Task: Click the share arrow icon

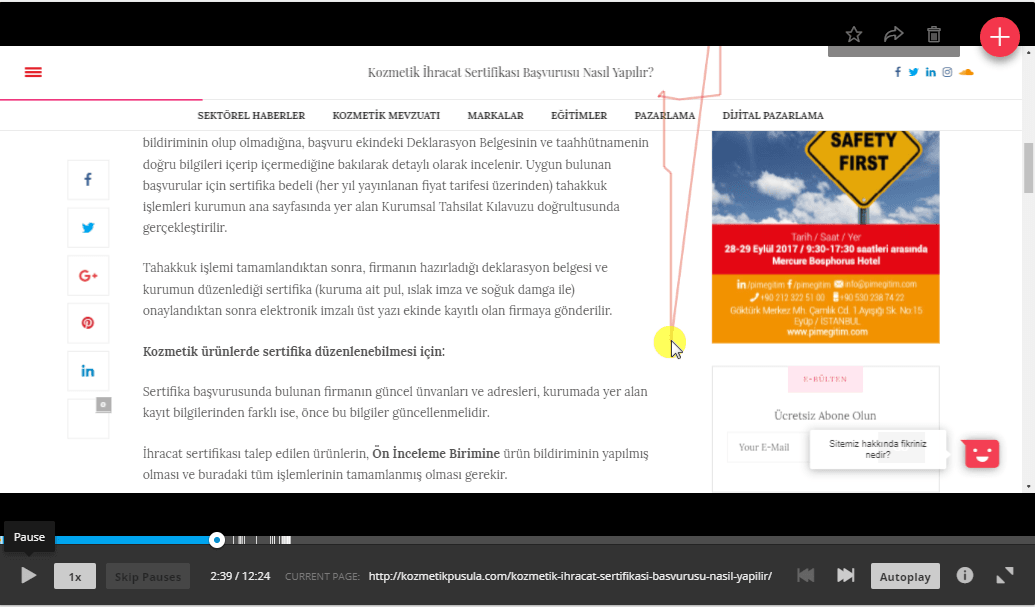Action: pyautogui.click(x=894, y=35)
